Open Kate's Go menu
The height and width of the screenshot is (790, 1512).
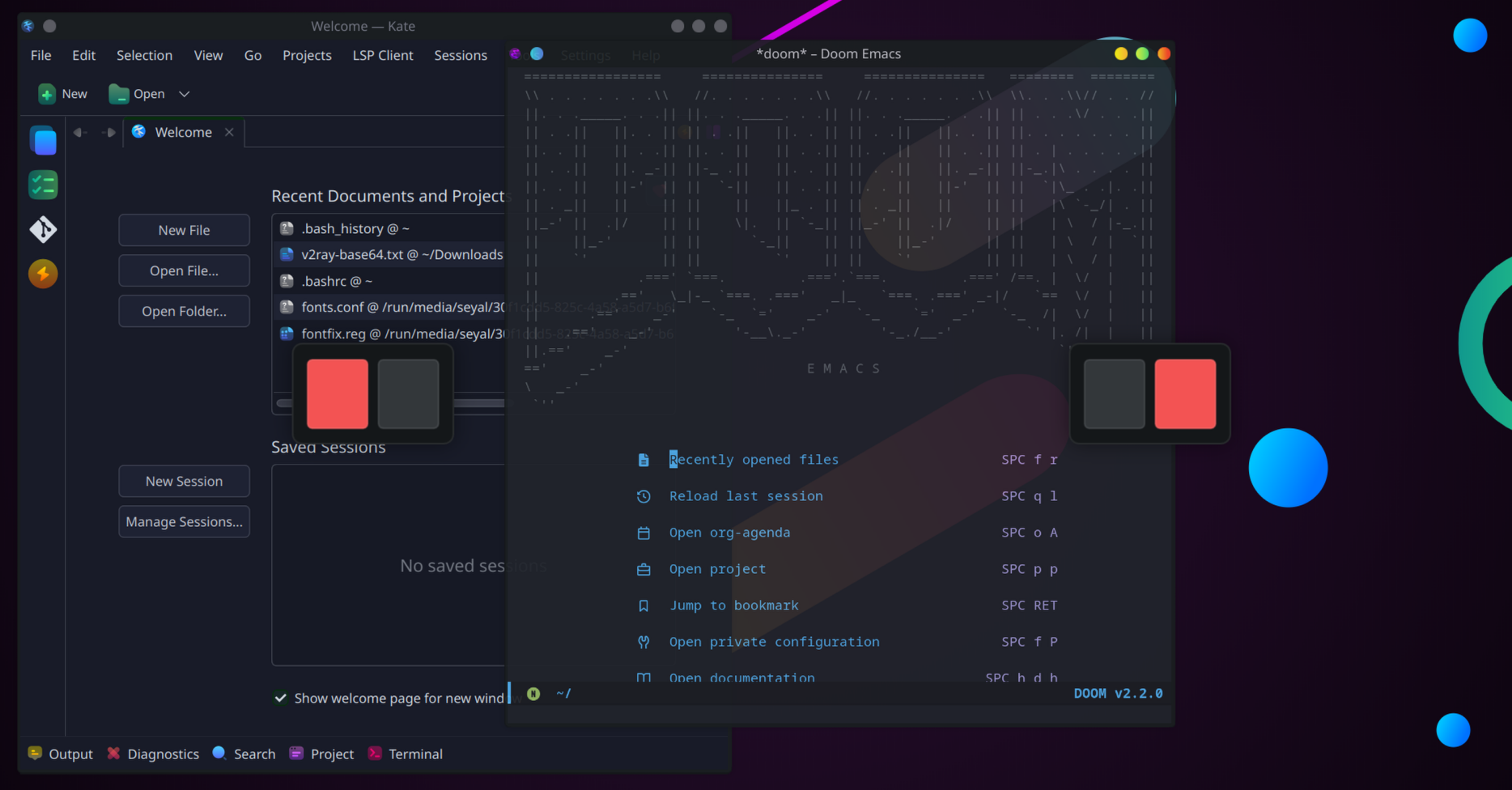point(253,55)
